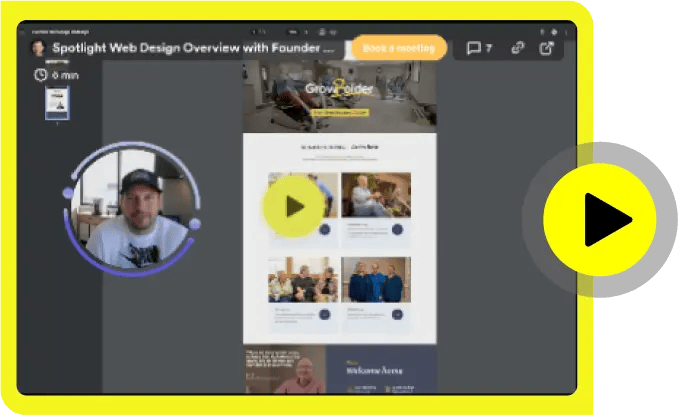Open the comments icon showing 7
Screen dimensions: 678x415
pyautogui.click(x=479, y=48)
